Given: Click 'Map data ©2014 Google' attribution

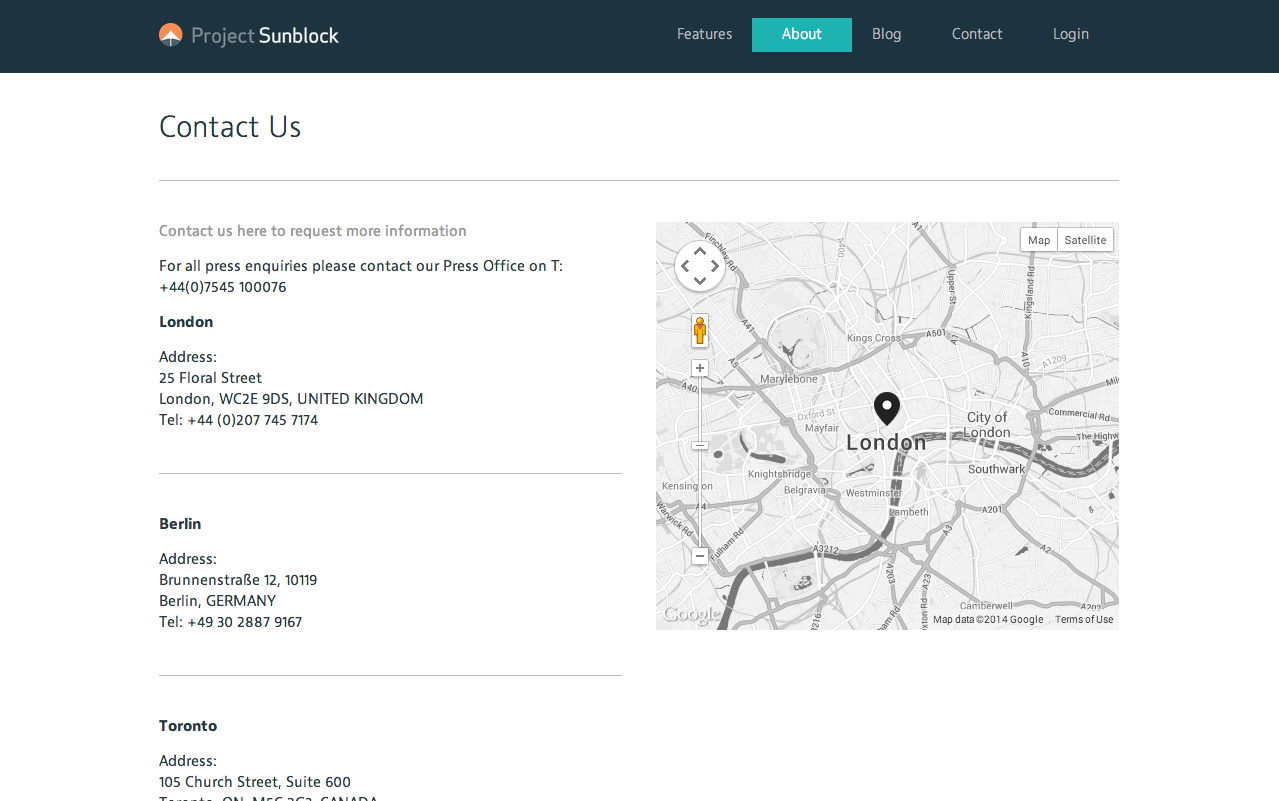Looking at the screenshot, I should 988,620.
